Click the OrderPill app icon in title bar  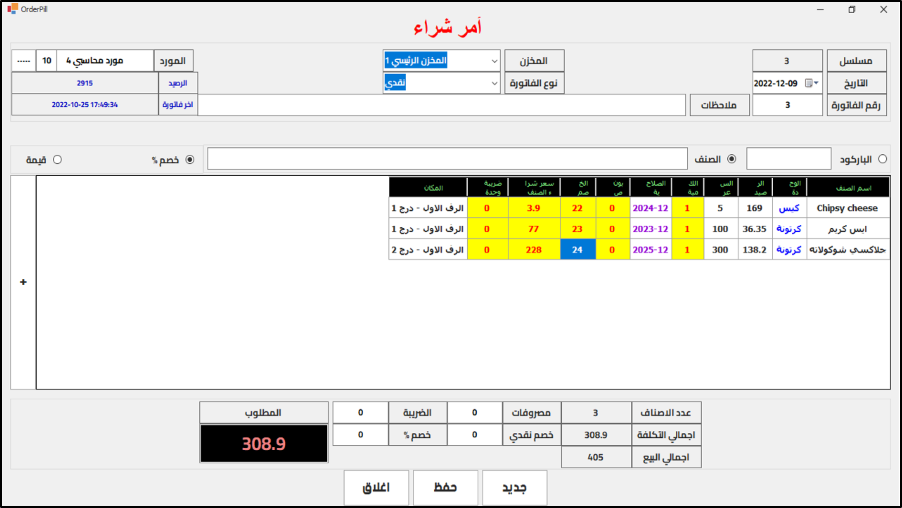coord(11,9)
